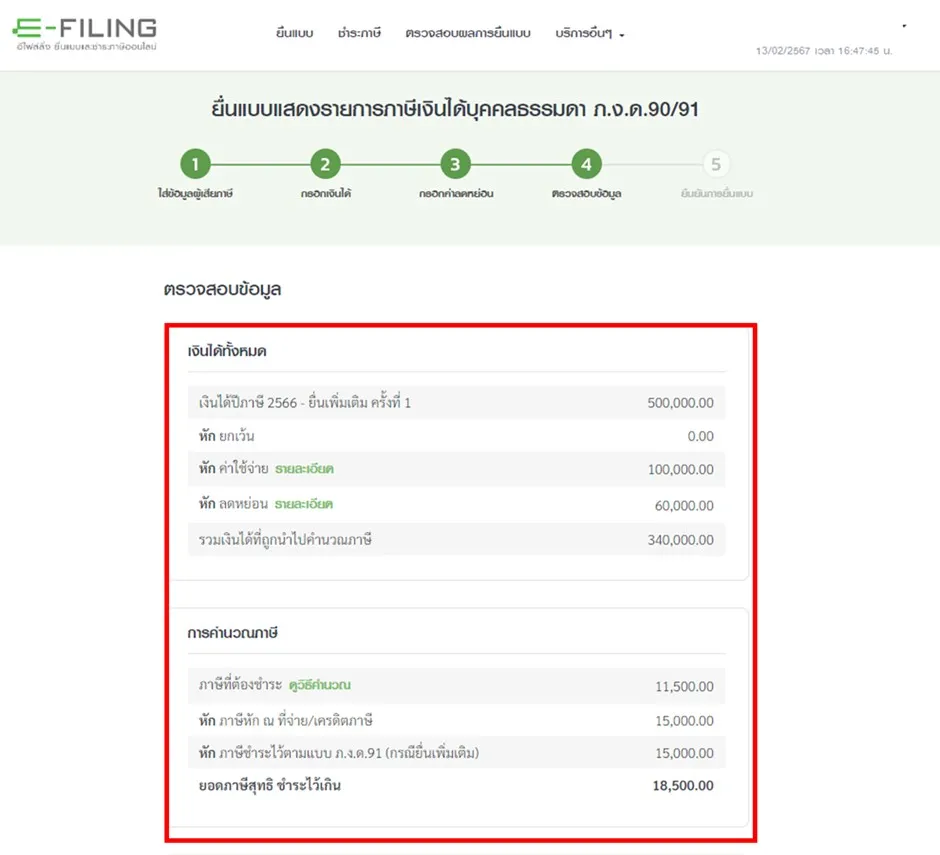Viewport: 940px width, 855px height.
Task: Click the 0.00 value for หัก ยกเว้น
Action: point(700,436)
